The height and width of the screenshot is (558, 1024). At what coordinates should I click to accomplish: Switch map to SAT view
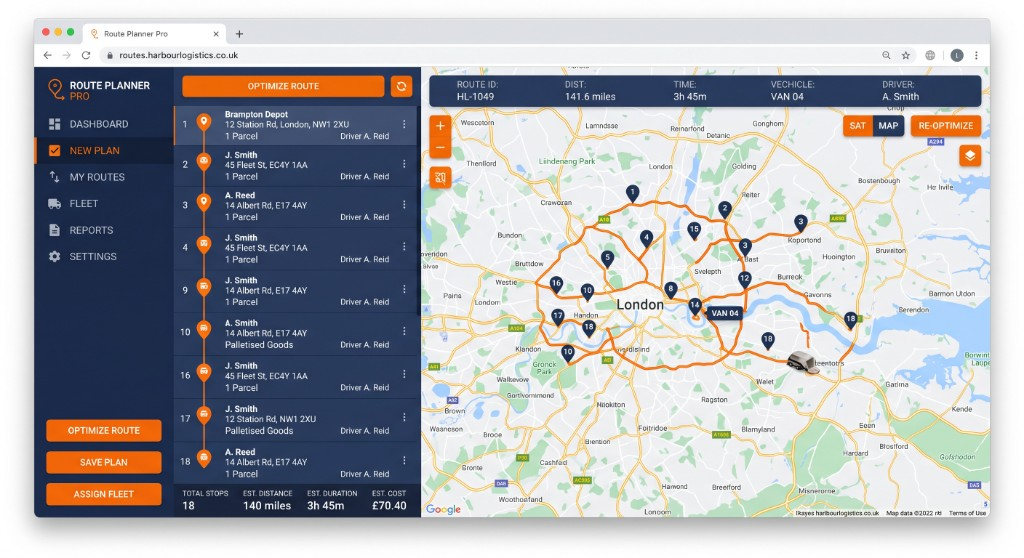(x=857, y=125)
